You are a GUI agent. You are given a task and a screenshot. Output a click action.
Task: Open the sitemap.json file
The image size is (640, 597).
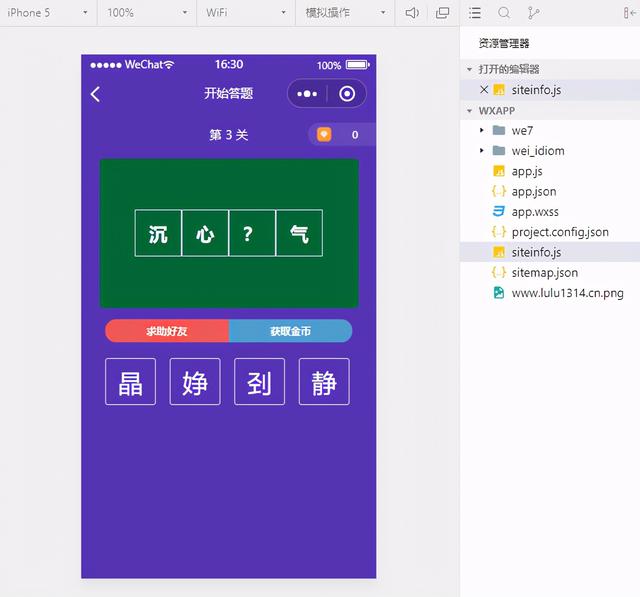coord(545,273)
